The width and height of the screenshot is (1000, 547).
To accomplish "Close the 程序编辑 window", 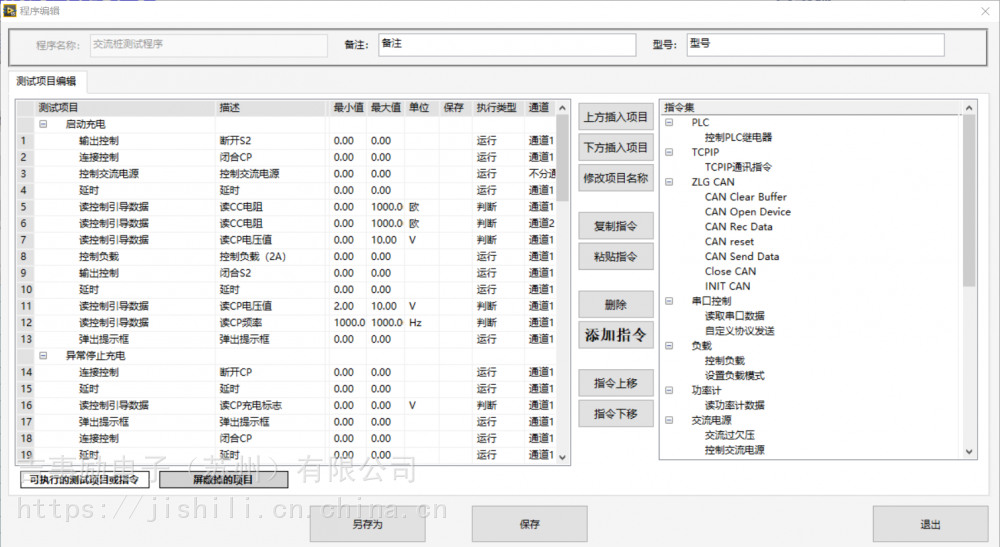I will [981, 10].
